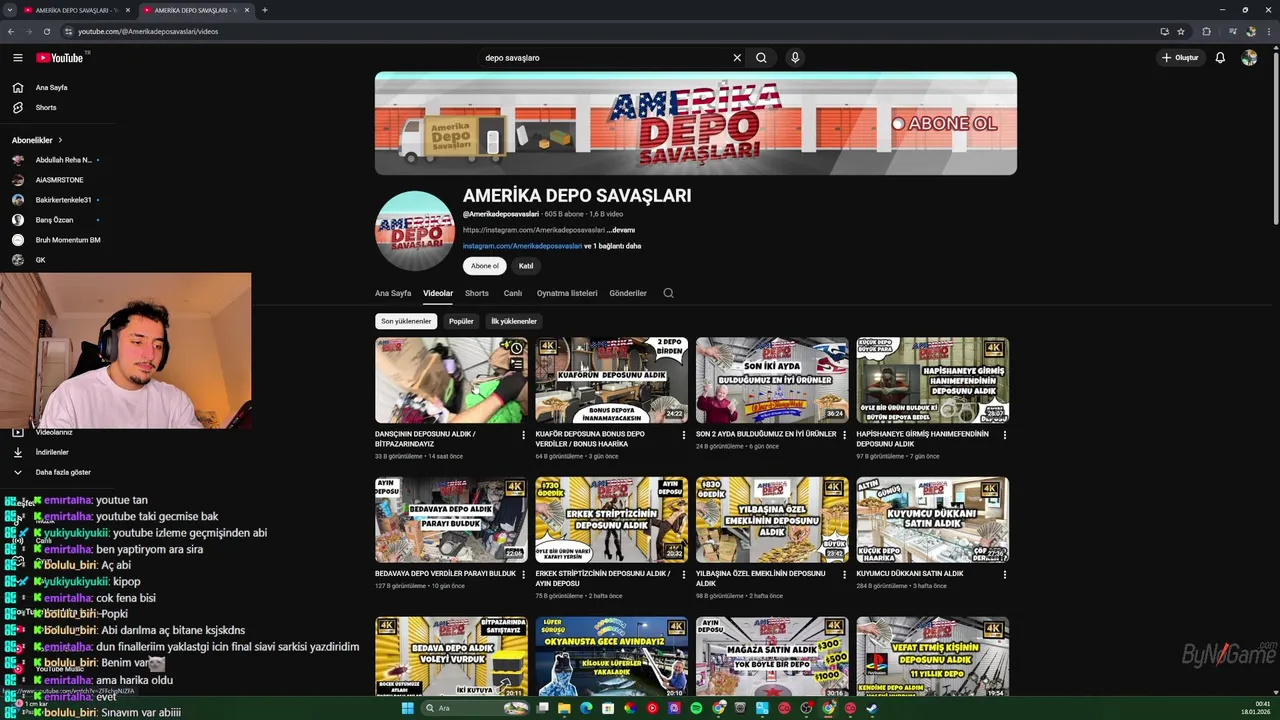Open the account avatar menu

[1249, 58]
